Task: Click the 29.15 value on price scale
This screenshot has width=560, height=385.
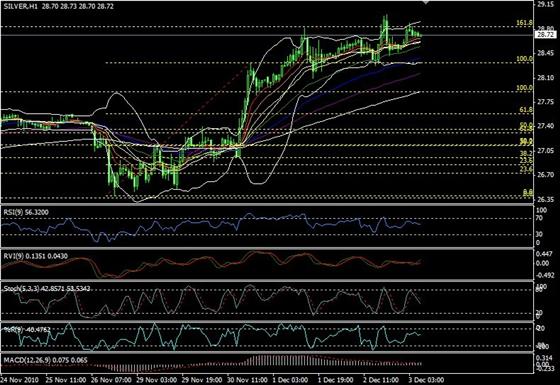Action: pos(545,5)
